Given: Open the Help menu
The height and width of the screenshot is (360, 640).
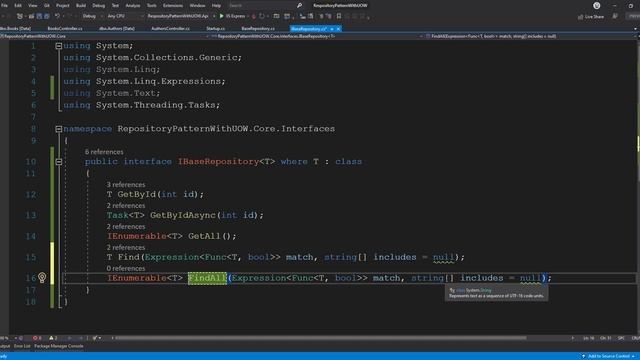Looking at the screenshot, I should tap(216, 5).
